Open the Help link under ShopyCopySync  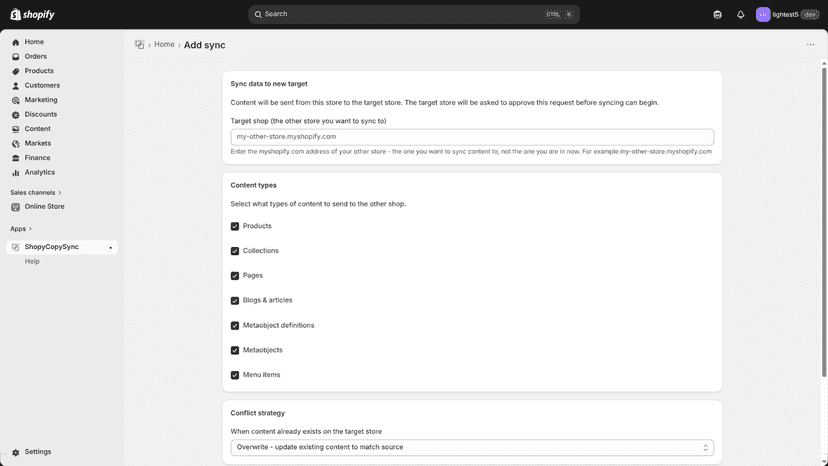click(x=32, y=262)
